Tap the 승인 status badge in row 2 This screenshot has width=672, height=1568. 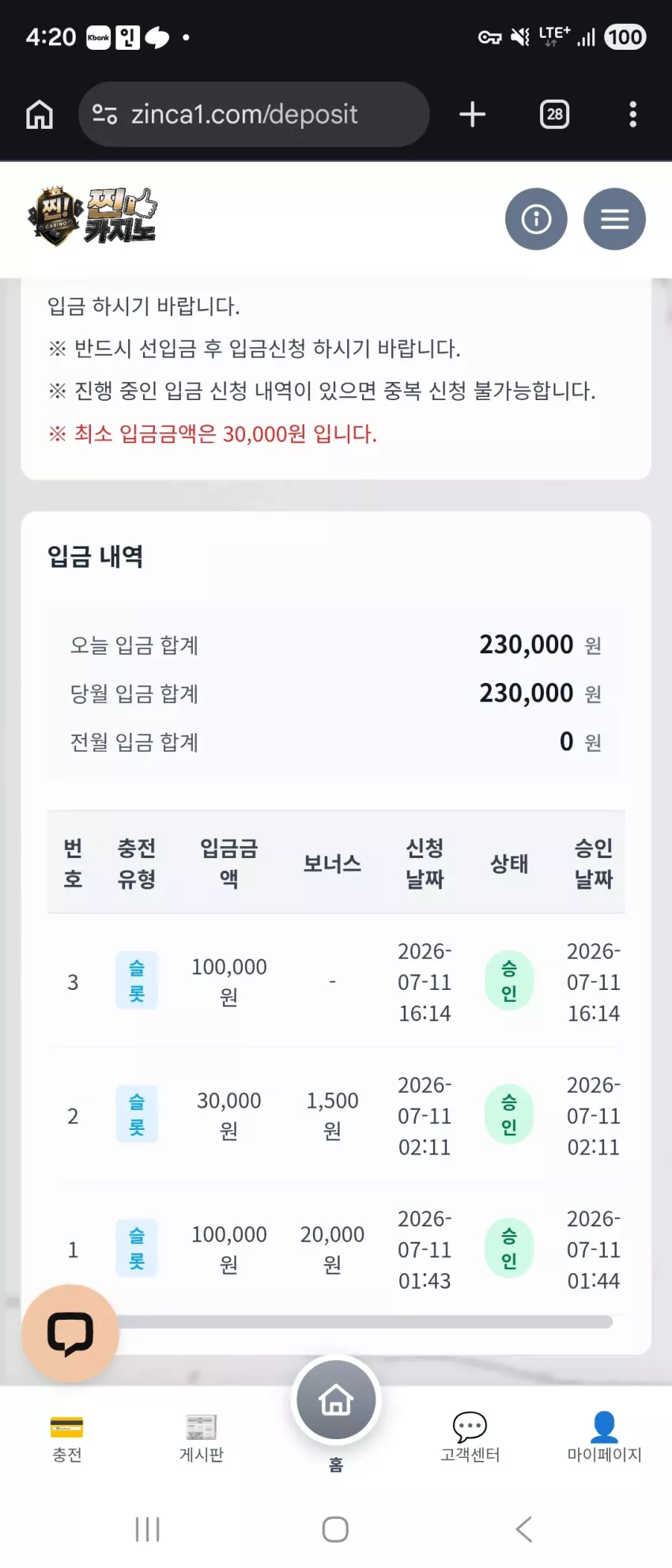pos(509,1115)
